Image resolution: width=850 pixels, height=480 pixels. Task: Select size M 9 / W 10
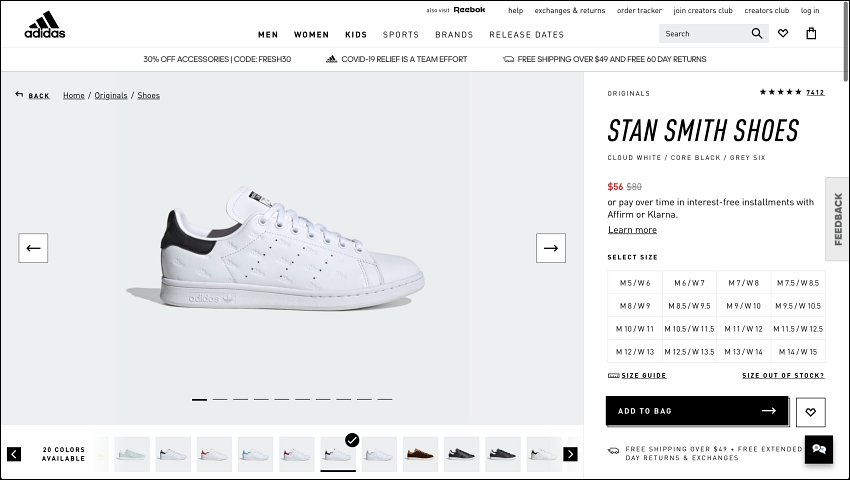coord(743,306)
